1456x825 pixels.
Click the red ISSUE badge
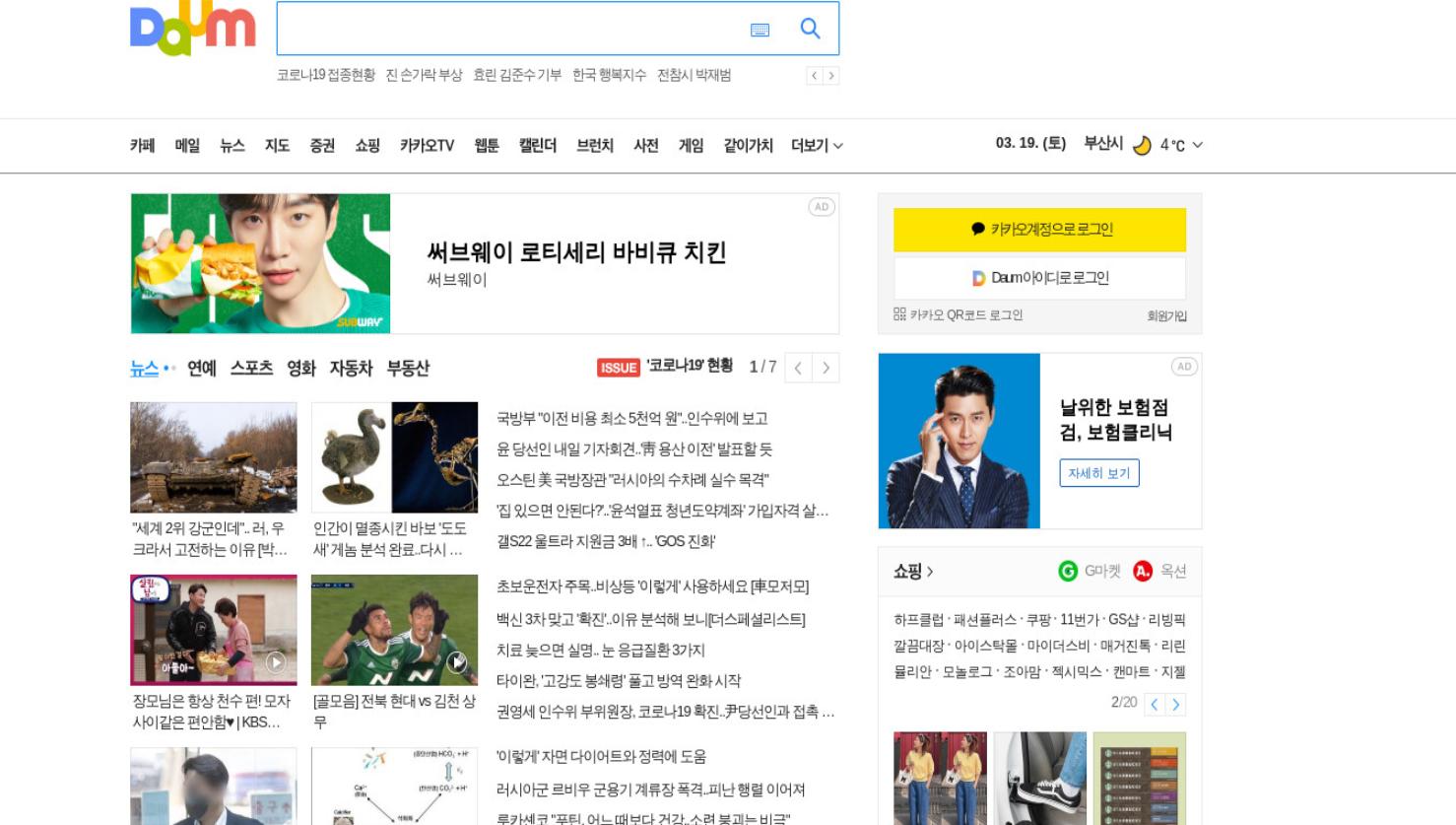click(619, 368)
